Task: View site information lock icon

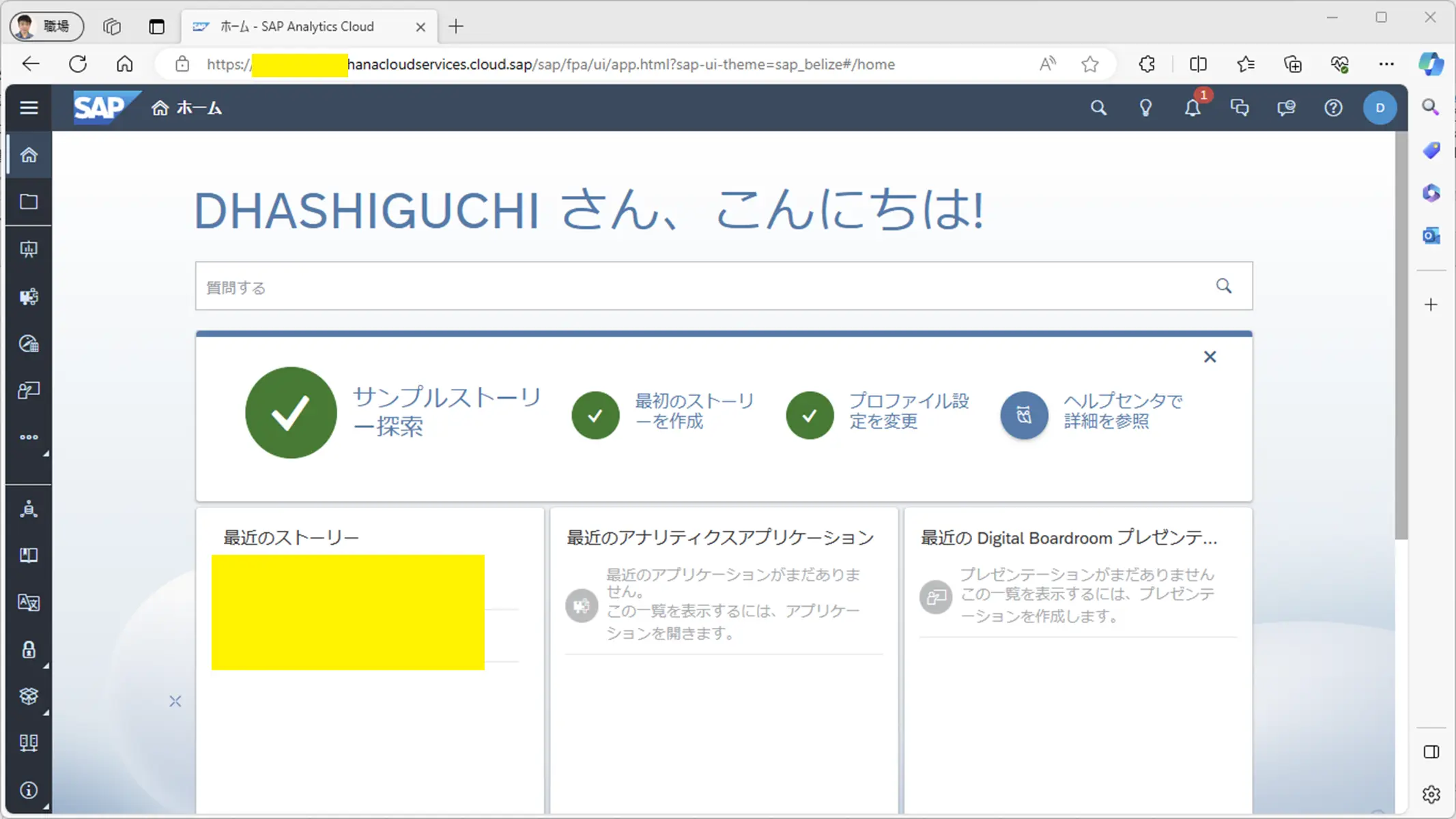Action: click(x=182, y=64)
